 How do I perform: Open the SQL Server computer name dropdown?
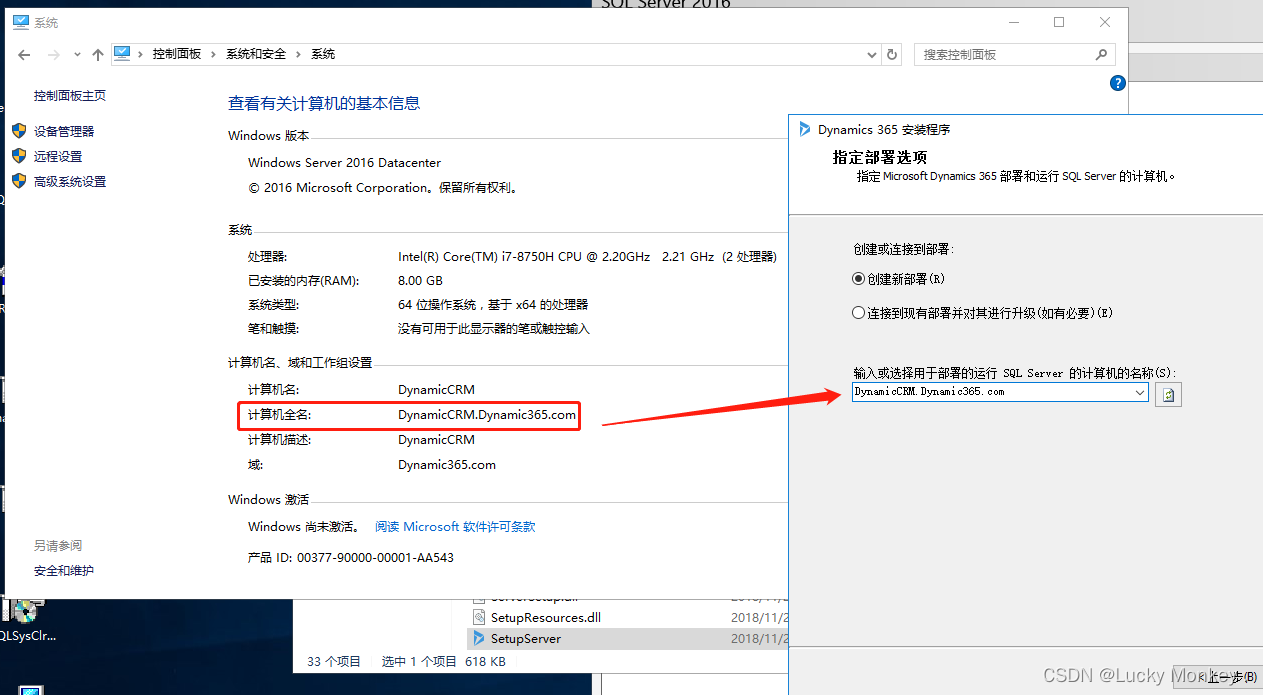pyautogui.click(x=1140, y=393)
